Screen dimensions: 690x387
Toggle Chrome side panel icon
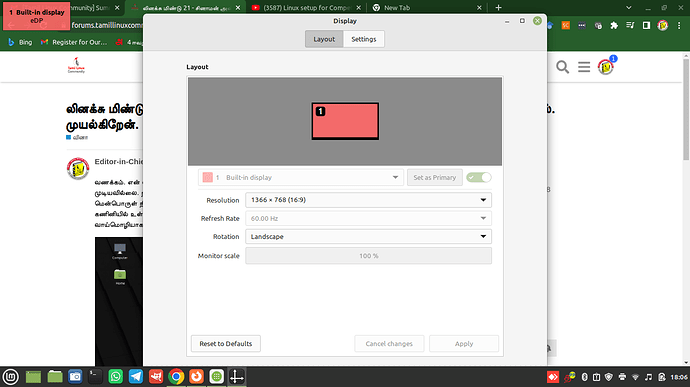coord(646,26)
